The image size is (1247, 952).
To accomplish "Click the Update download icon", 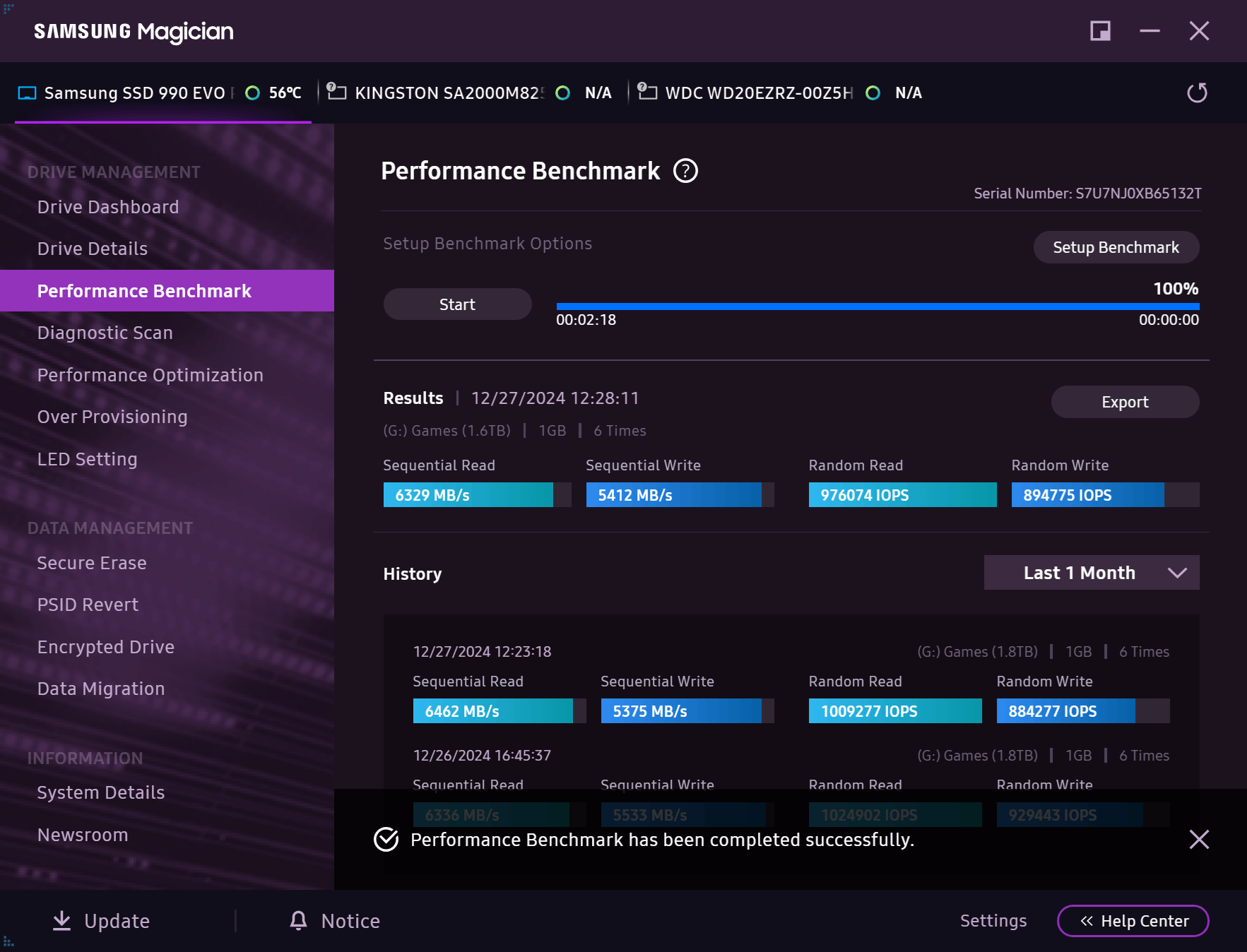I will click(x=62, y=920).
